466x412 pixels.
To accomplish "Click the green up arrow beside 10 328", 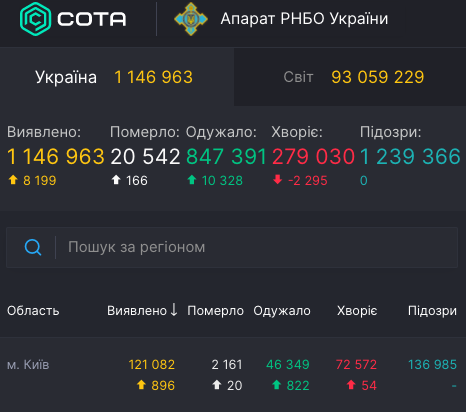I will [x=192, y=180].
